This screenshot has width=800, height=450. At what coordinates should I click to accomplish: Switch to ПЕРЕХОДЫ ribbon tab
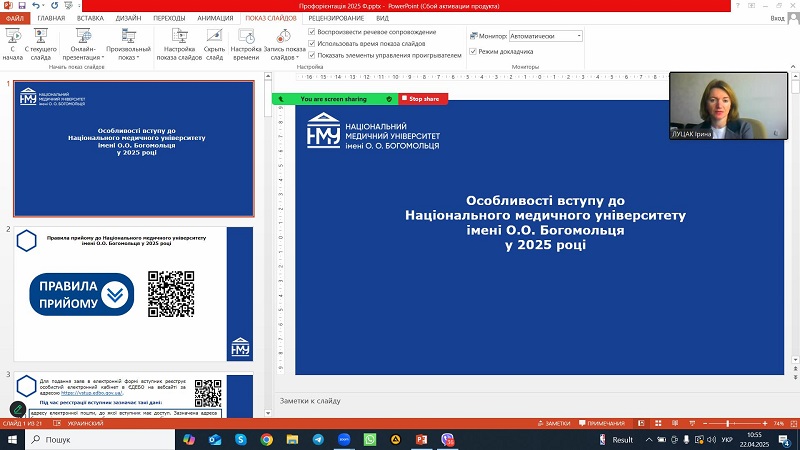coord(169,18)
